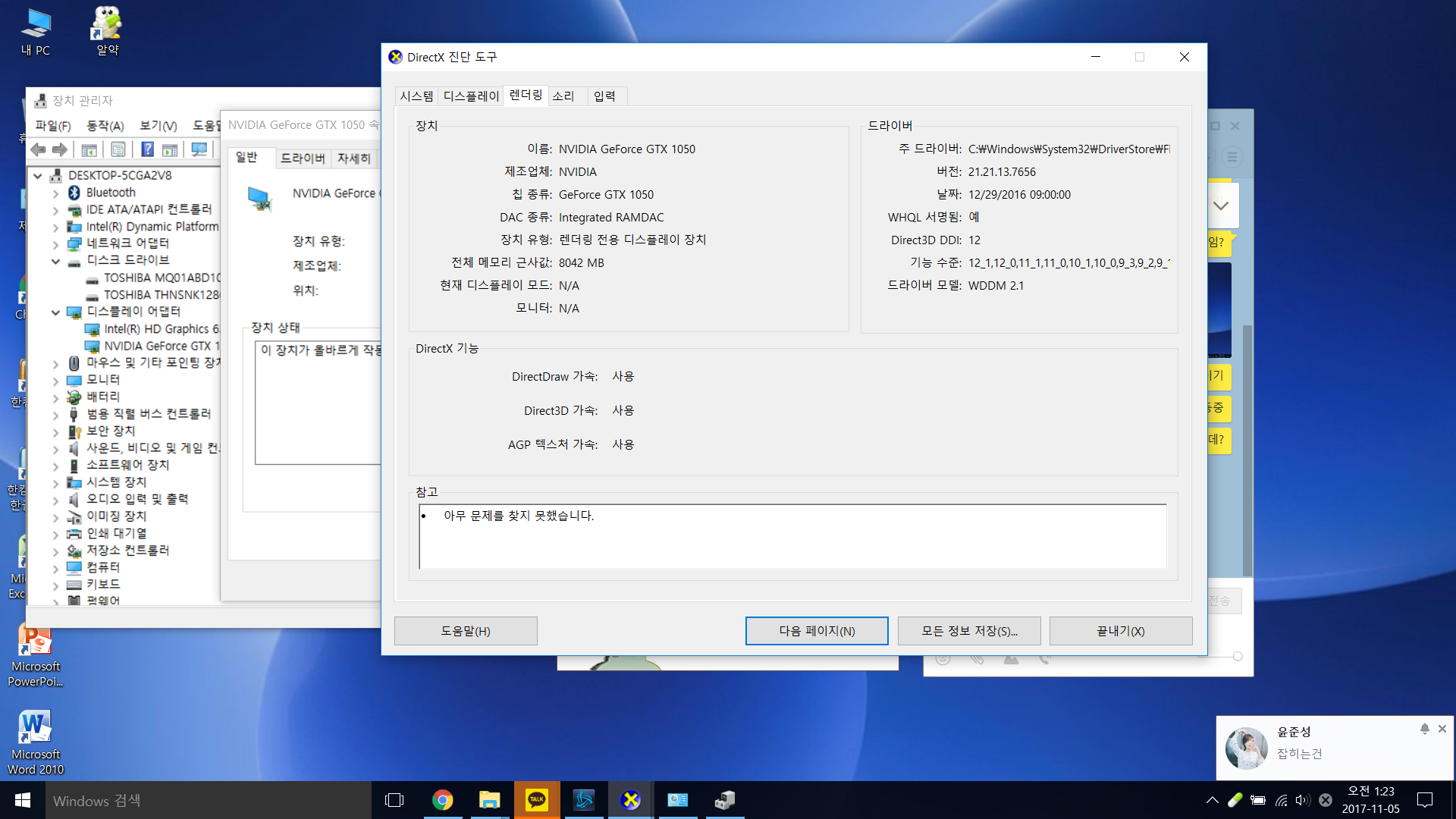Click the 도움말(H) button
1456x819 pixels.
466,631
